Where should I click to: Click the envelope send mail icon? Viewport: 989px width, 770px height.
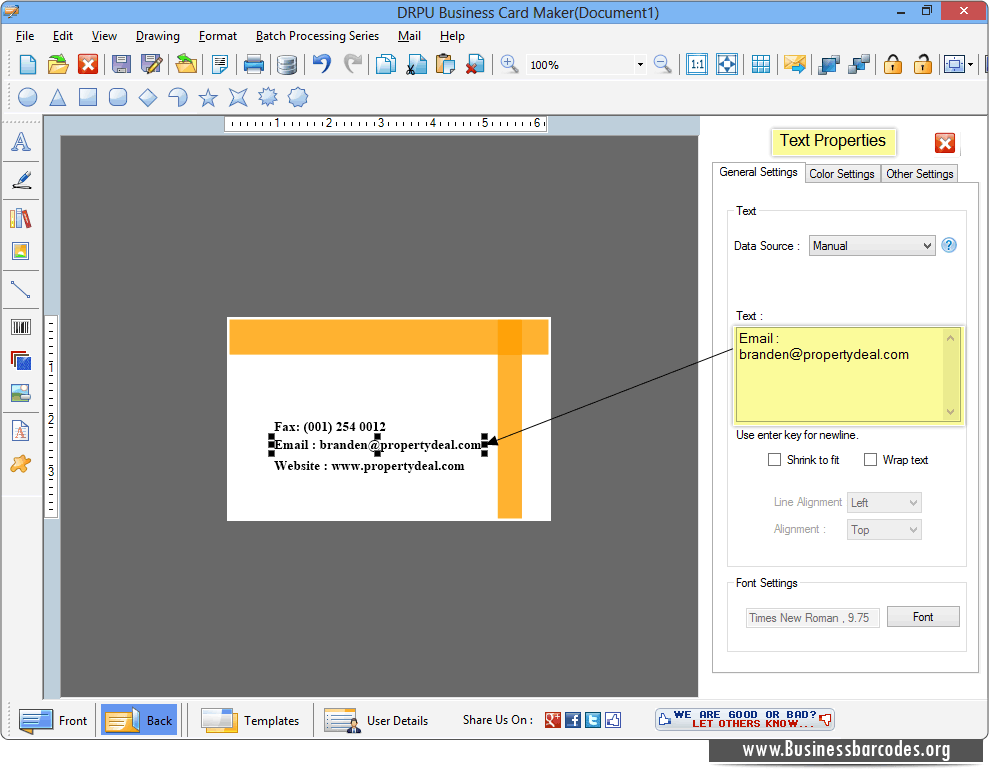(795, 64)
